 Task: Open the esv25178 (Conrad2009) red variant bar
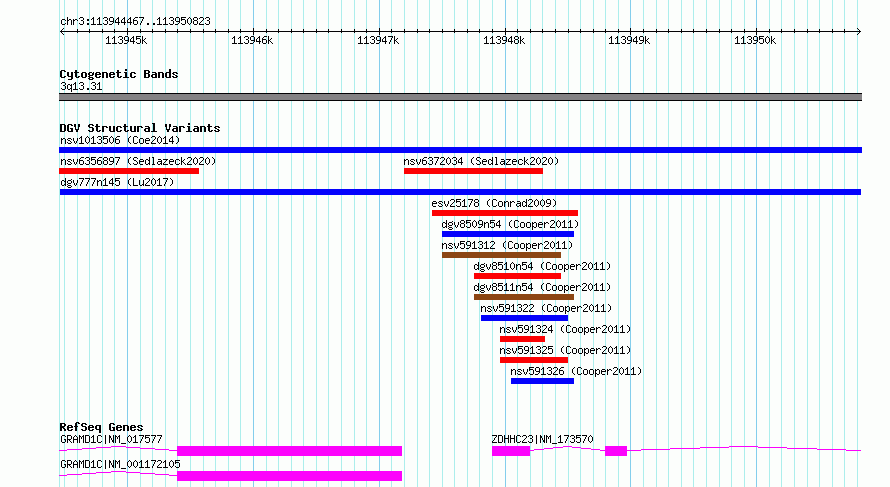(505, 213)
